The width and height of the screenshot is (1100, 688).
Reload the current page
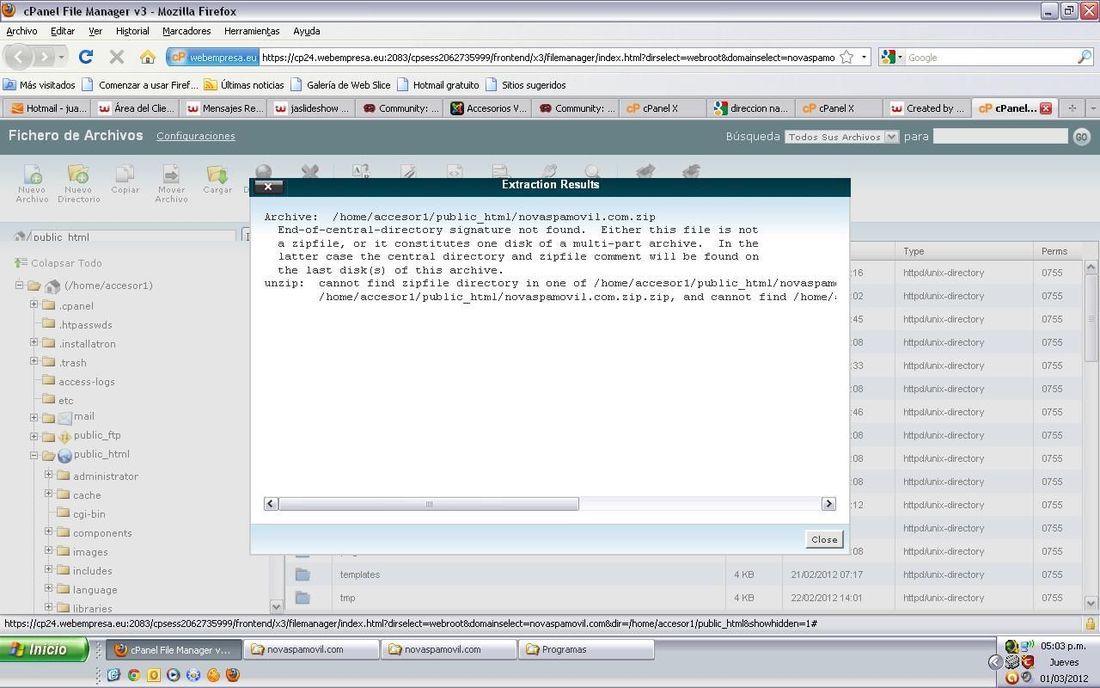coord(86,57)
